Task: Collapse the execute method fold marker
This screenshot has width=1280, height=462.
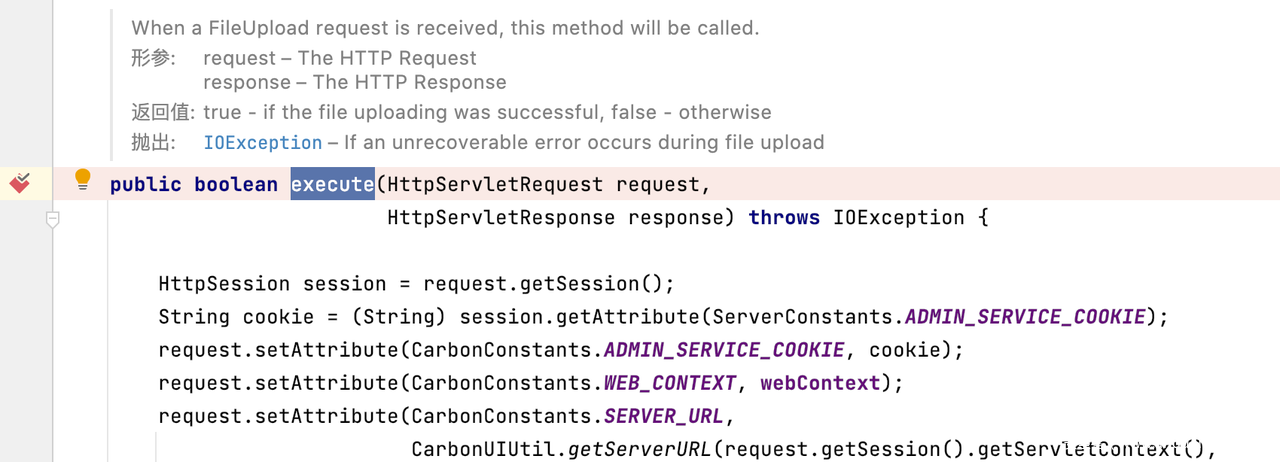Action: (x=53, y=218)
